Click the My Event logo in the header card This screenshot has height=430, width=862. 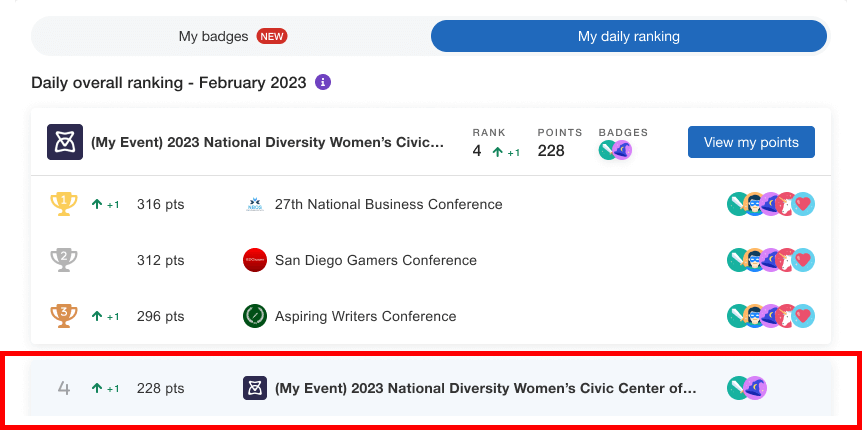[x=65, y=142]
